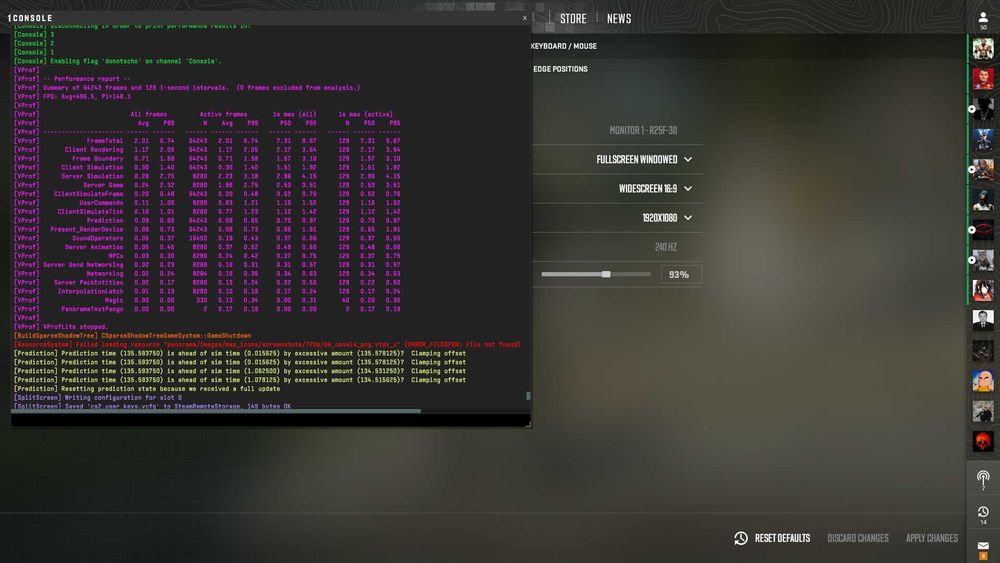The width and height of the screenshot is (1000, 563).
Task: Click the 93% value field
Action: [x=681, y=275]
